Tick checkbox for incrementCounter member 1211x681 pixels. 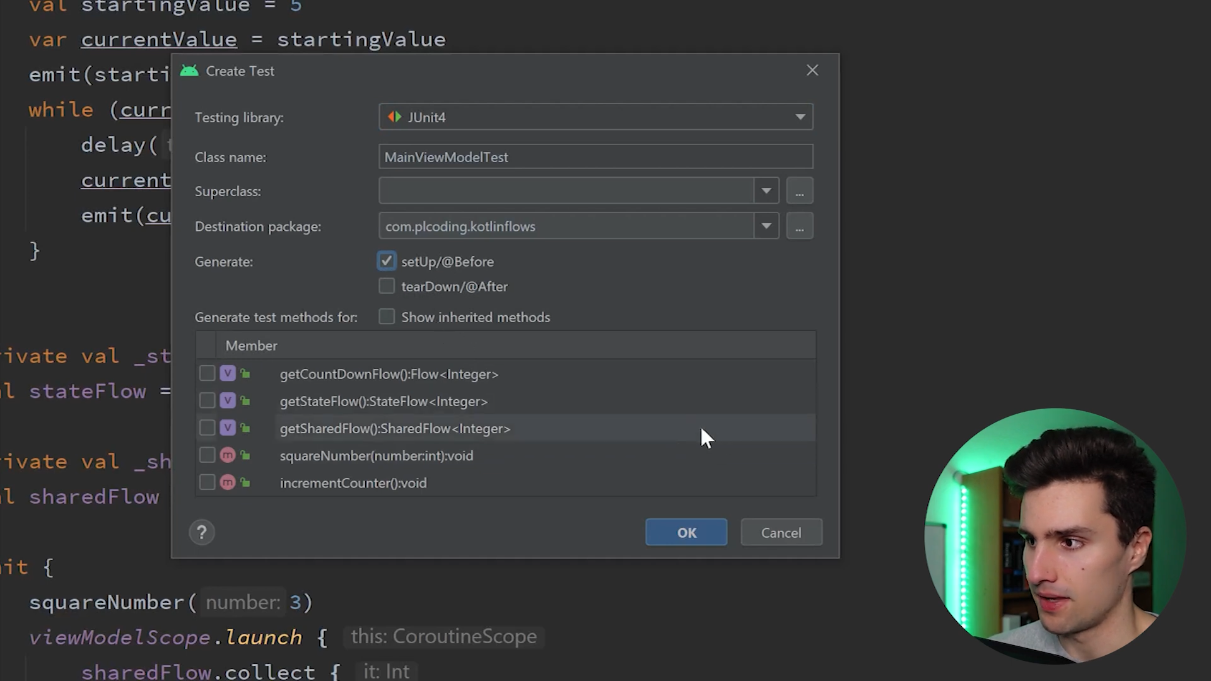point(207,482)
